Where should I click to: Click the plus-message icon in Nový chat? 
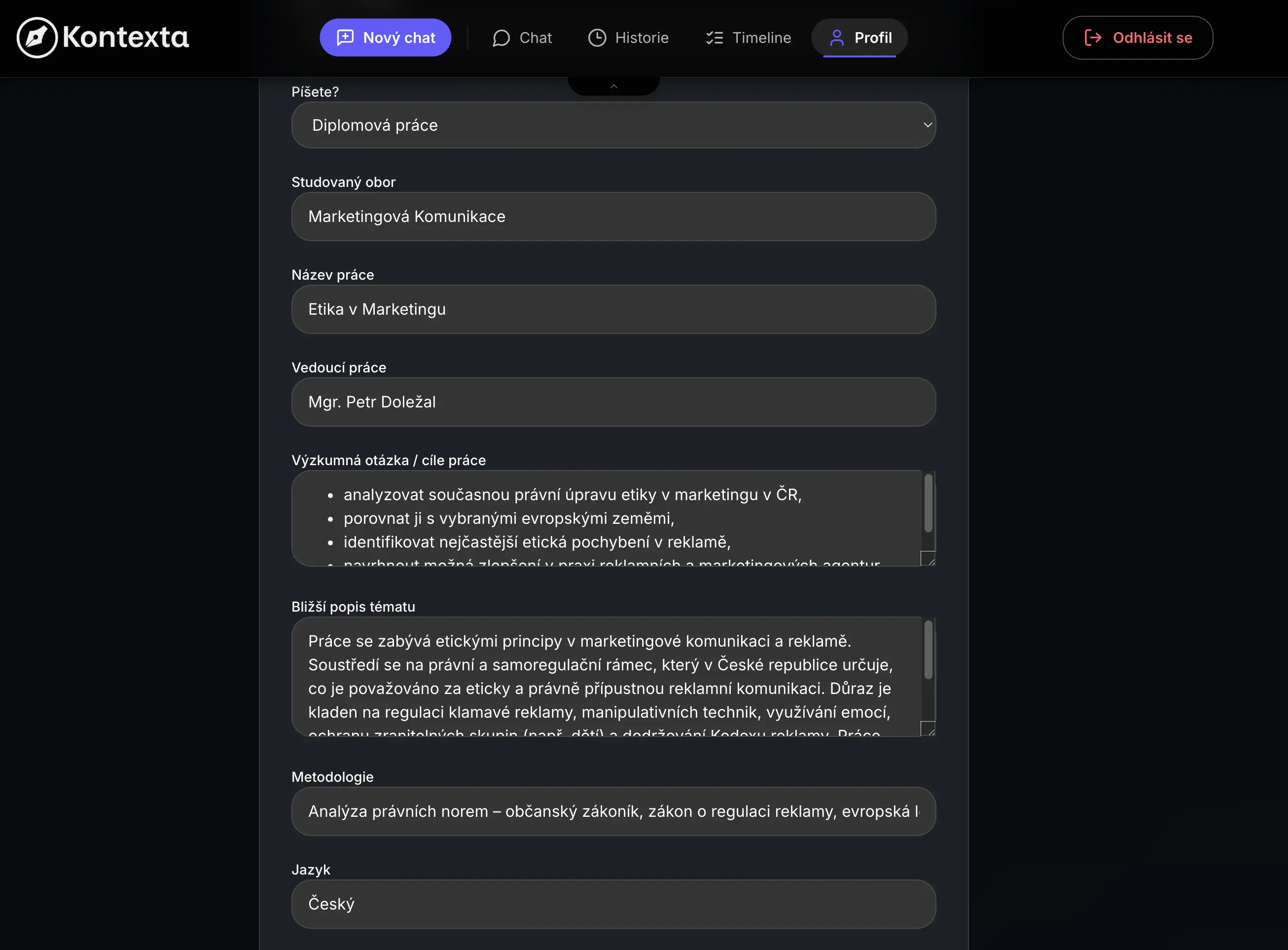point(345,38)
